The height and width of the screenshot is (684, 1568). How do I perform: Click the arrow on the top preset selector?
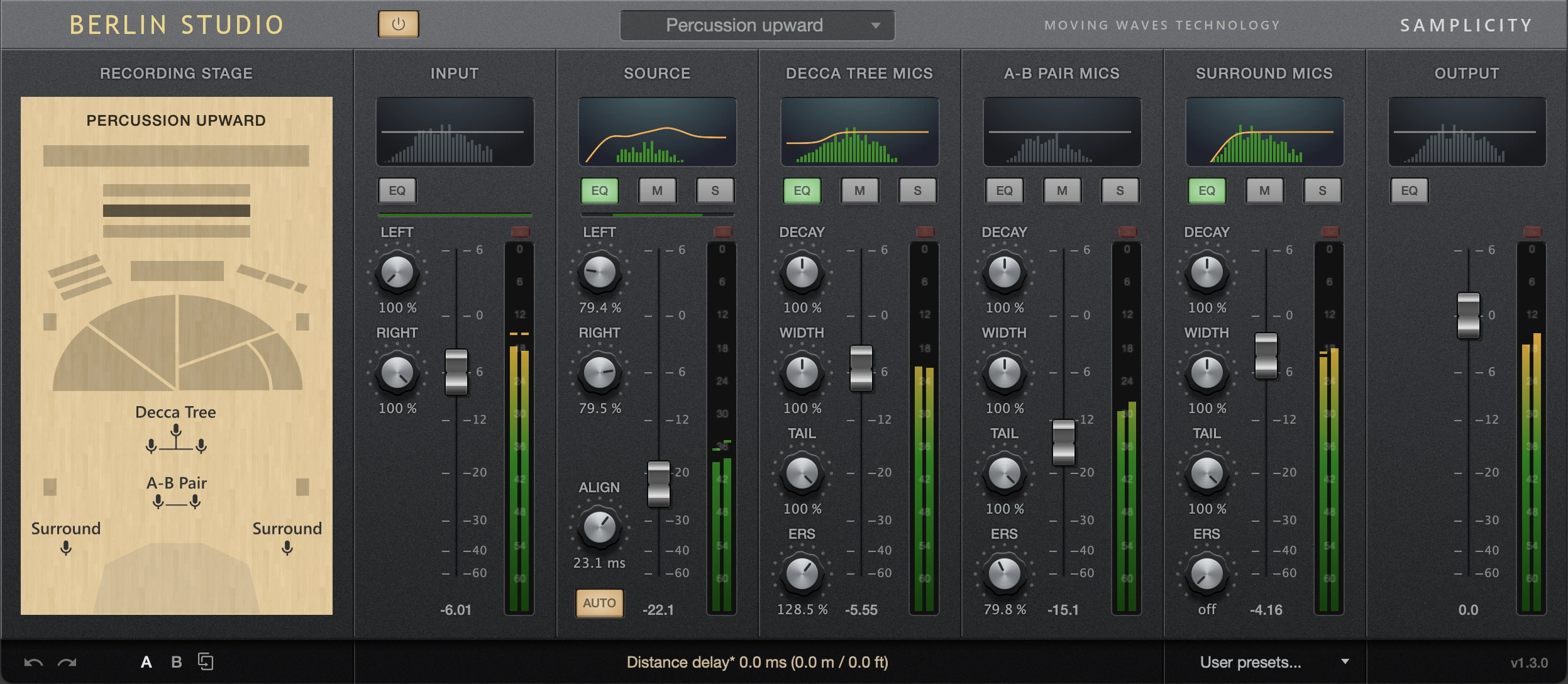(x=876, y=26)
